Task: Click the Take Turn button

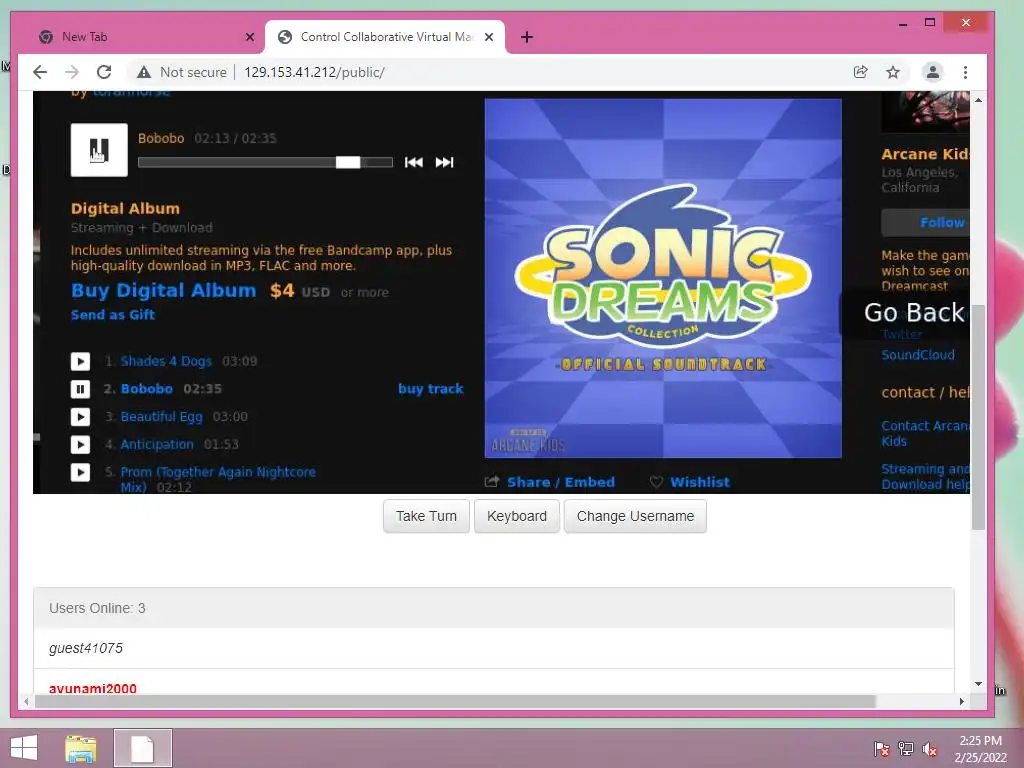Action: (x=426, y=516)
